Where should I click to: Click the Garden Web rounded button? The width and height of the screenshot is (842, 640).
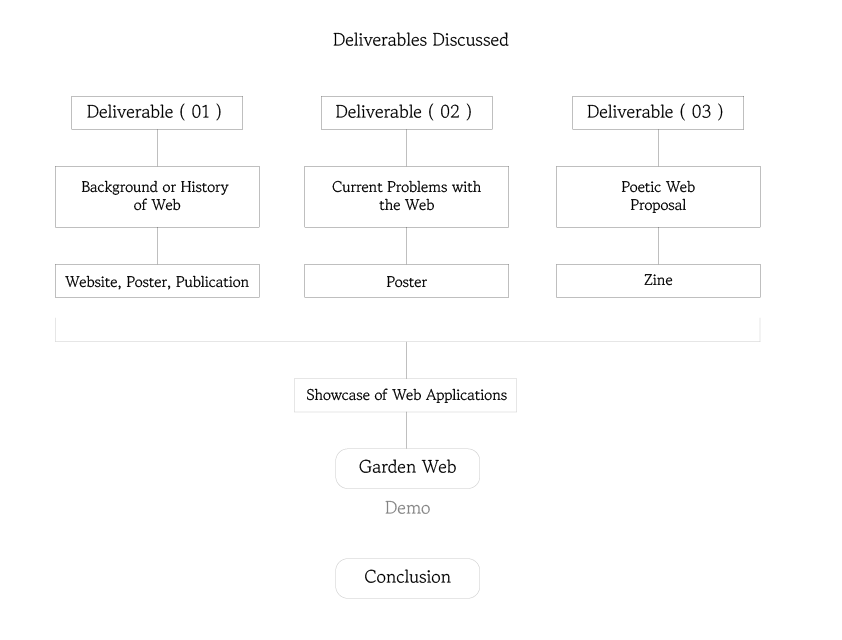pos(407,468)
